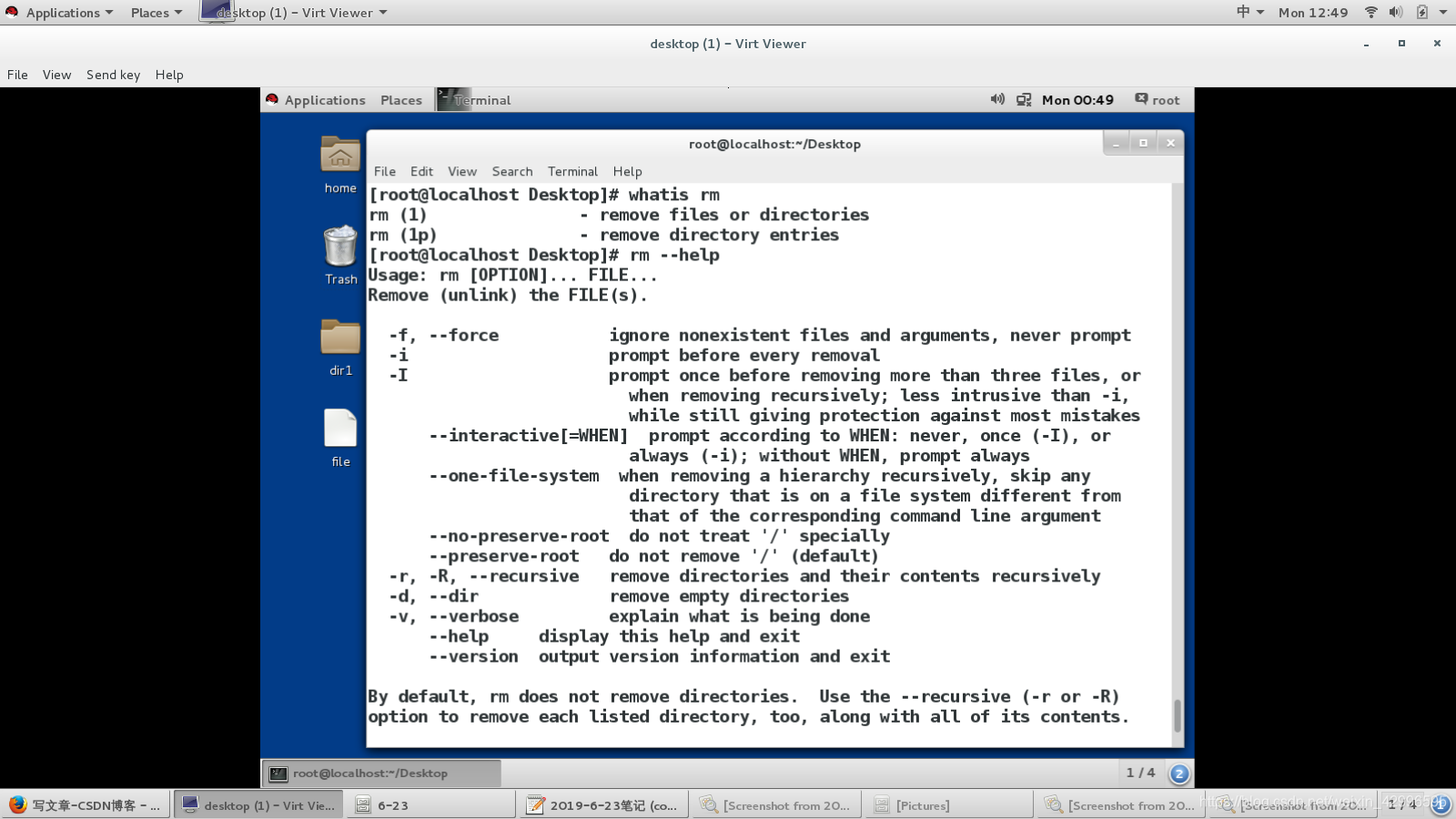Image resolution: width=1456 pixels, height=819 pixels.
Task: Click the blue circle icon in the guest taskbar
Action: coord(1178,773)
